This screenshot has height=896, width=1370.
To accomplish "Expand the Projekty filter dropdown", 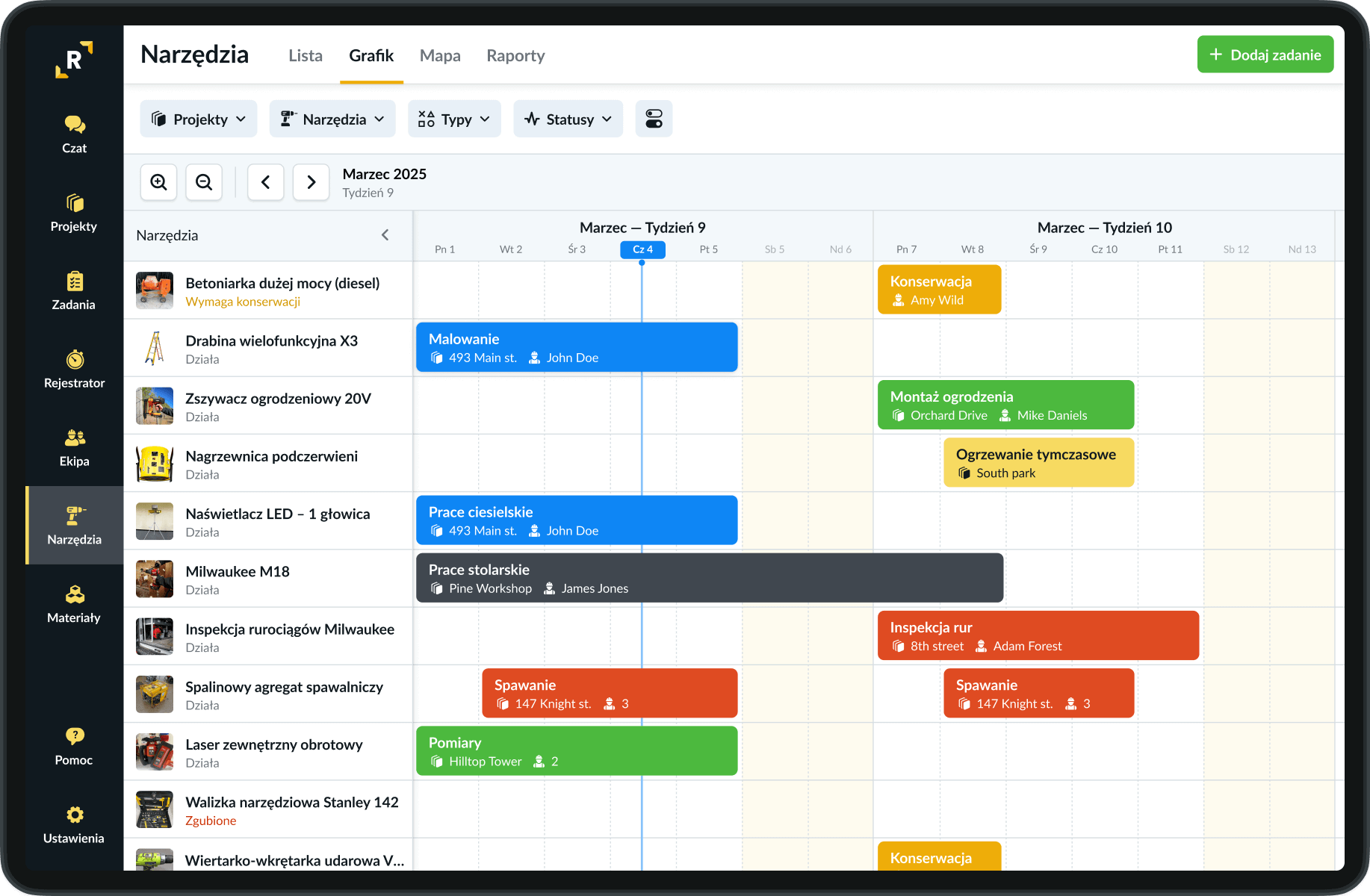I will 199,119.
